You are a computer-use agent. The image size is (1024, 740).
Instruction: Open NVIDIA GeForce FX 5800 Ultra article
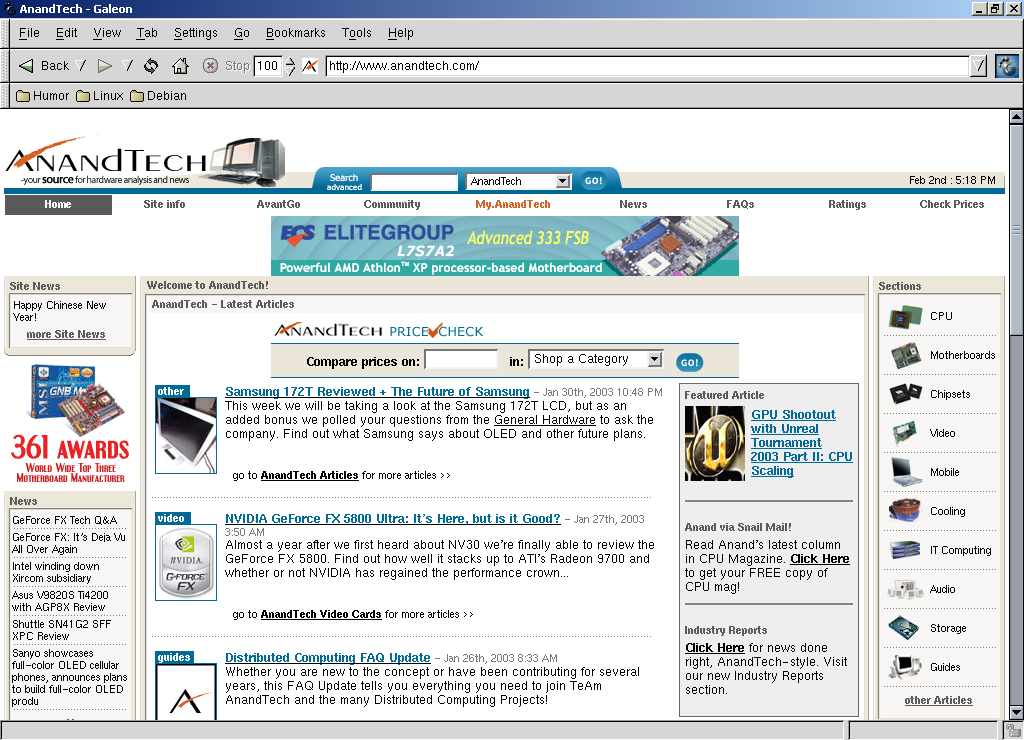pyautogui.click(x=392, y=519)
